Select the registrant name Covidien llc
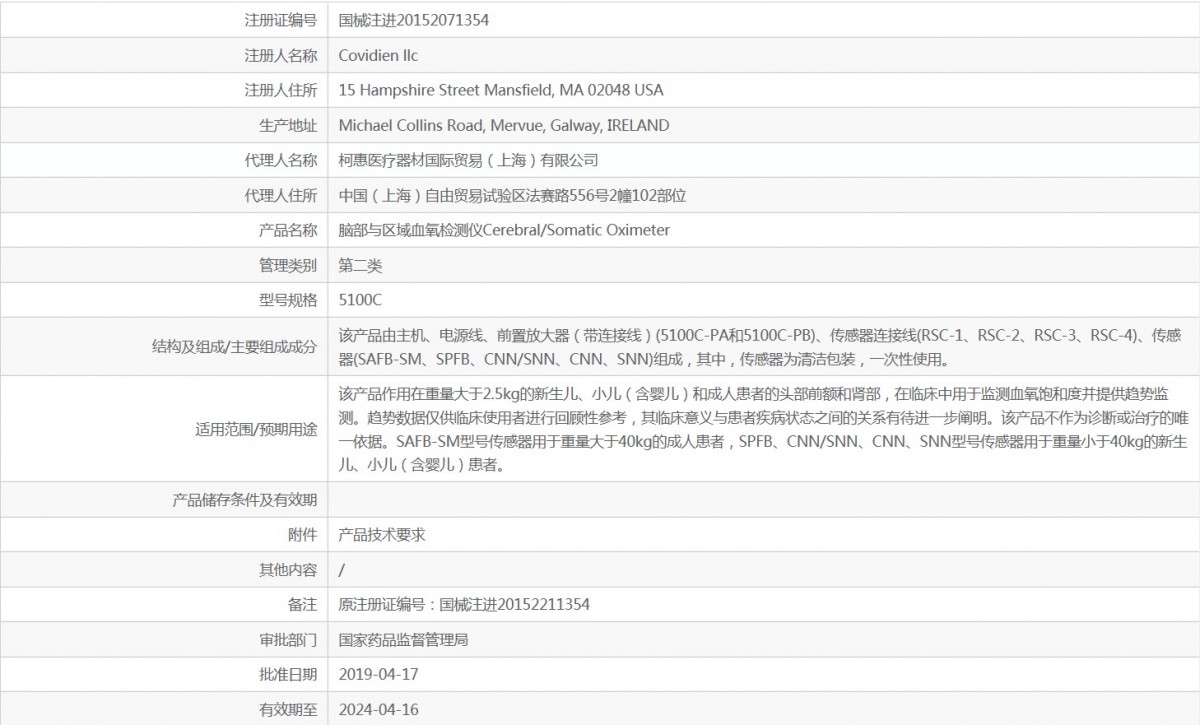Image resolution: width=1200 pixels, height=725 pixels. pyautogui.click(x=378, y=55)
